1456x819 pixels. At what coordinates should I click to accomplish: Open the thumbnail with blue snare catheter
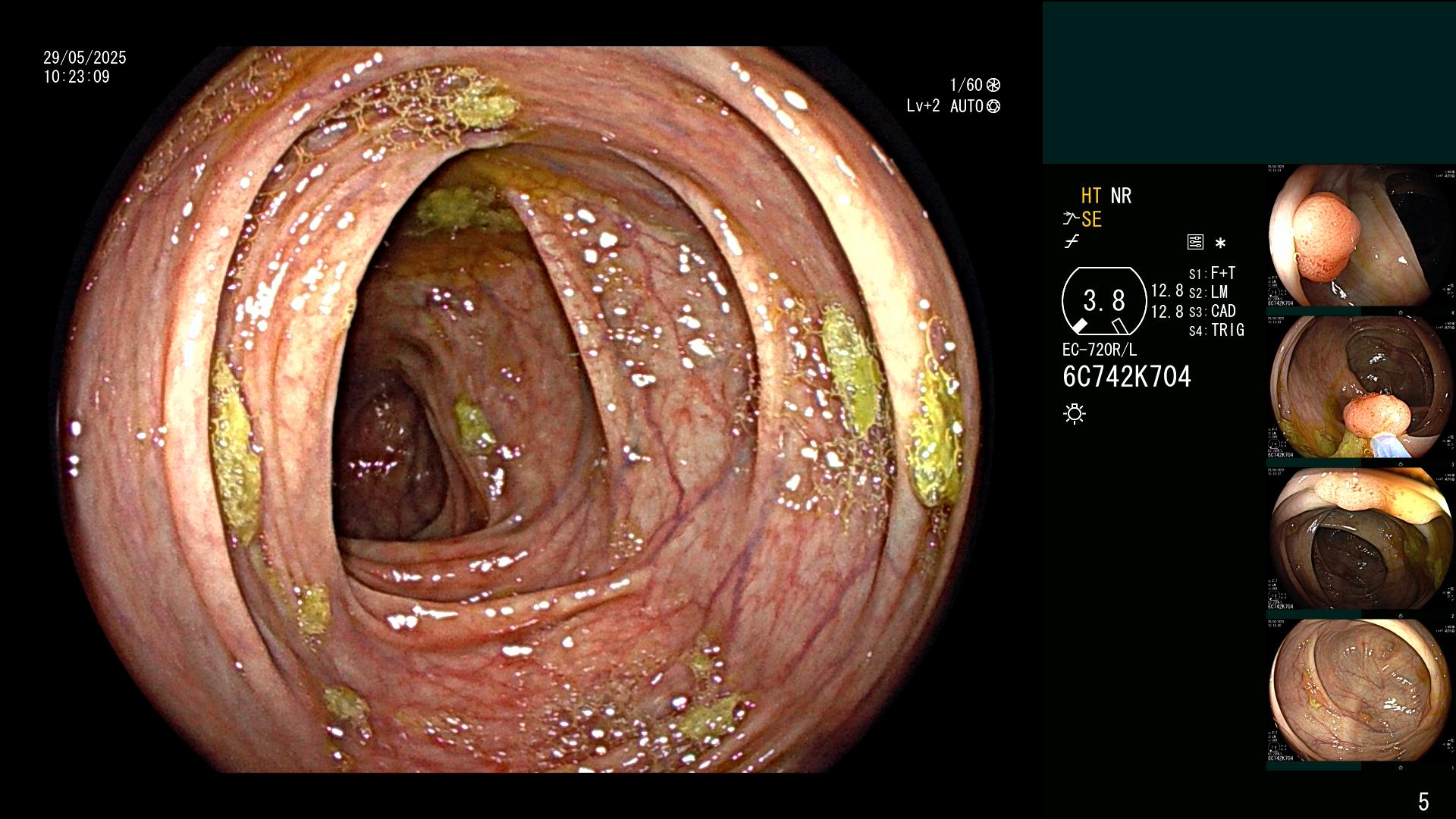(x=1360, y=388)
